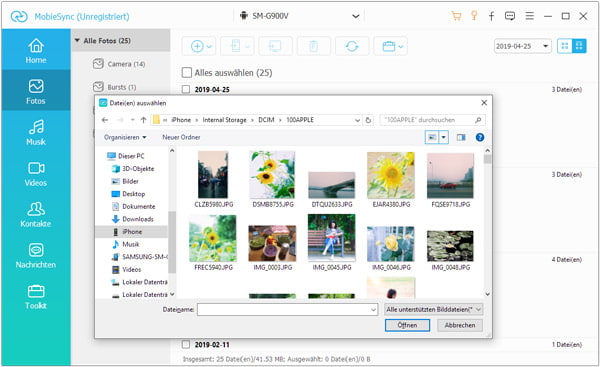
Task: Select Dieser PC in navigation tree
Action: [x=126, y=156]
